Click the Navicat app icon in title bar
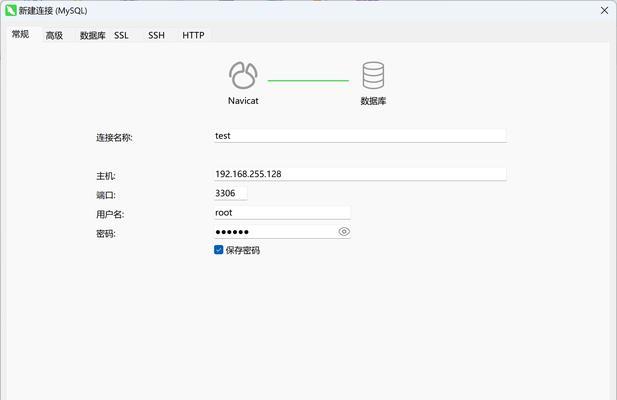 (x=11, y=10)
